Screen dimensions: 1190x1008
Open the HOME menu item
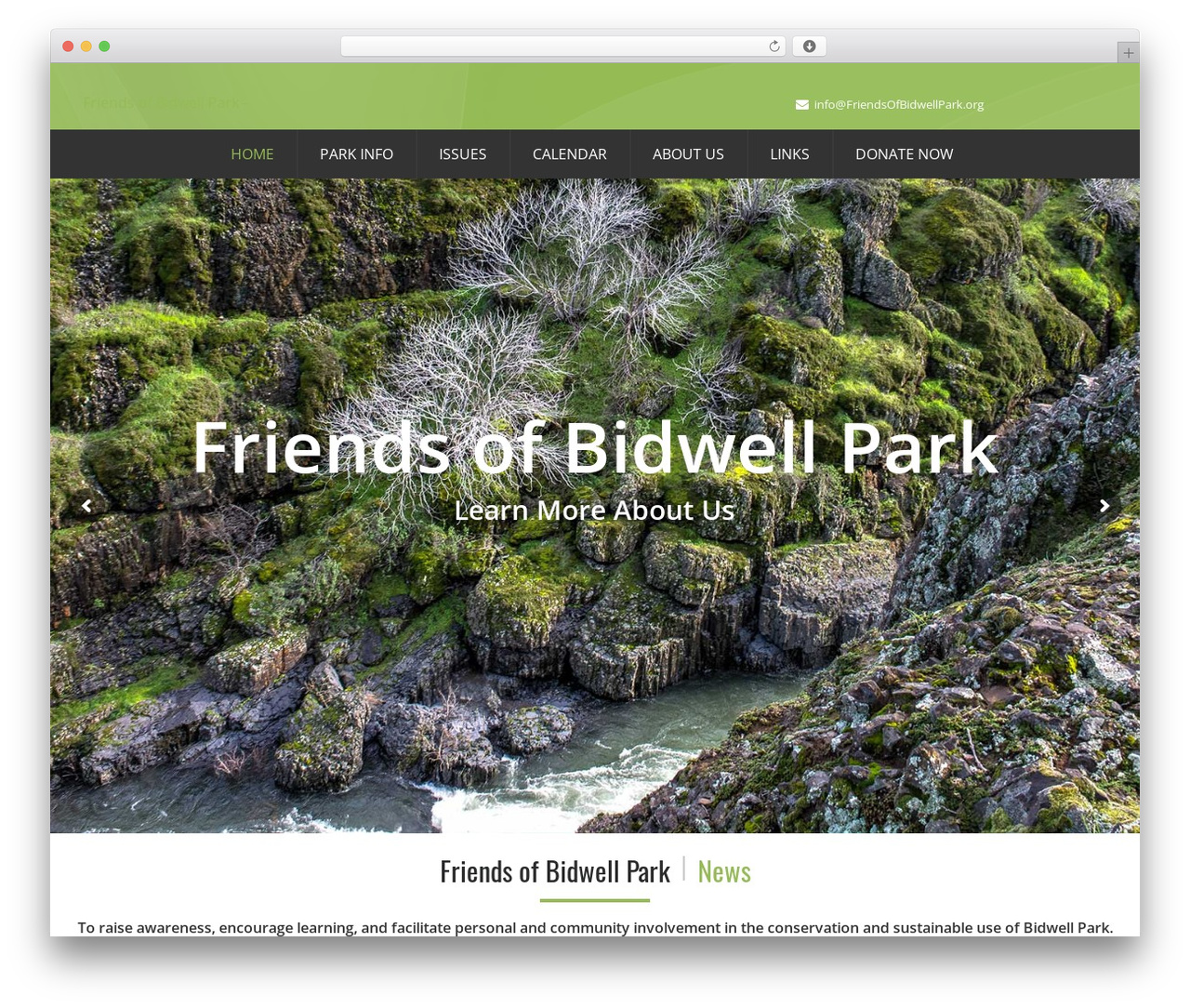coord(252,154)
